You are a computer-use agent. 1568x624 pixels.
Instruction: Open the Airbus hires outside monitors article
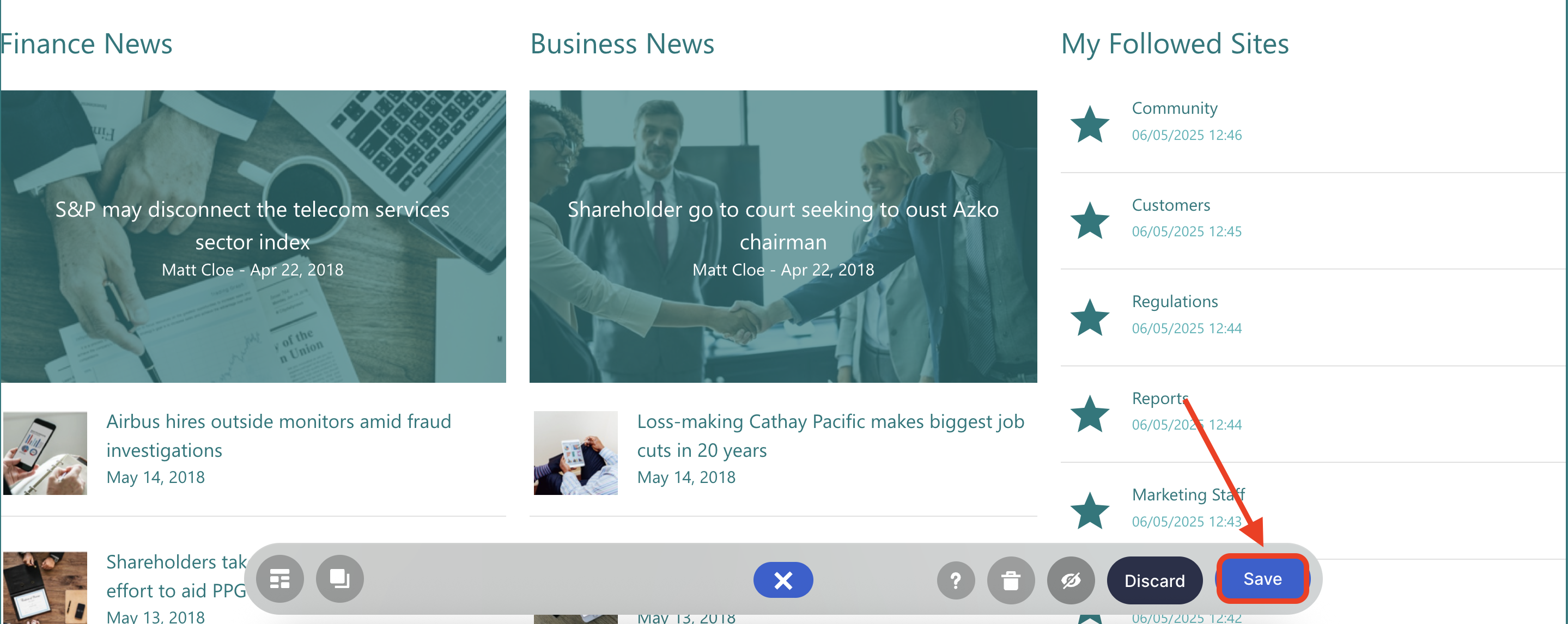(278, 436)
